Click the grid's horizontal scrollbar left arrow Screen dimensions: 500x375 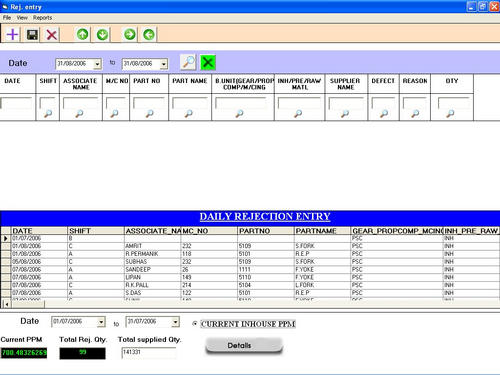(x=6, y=304)
